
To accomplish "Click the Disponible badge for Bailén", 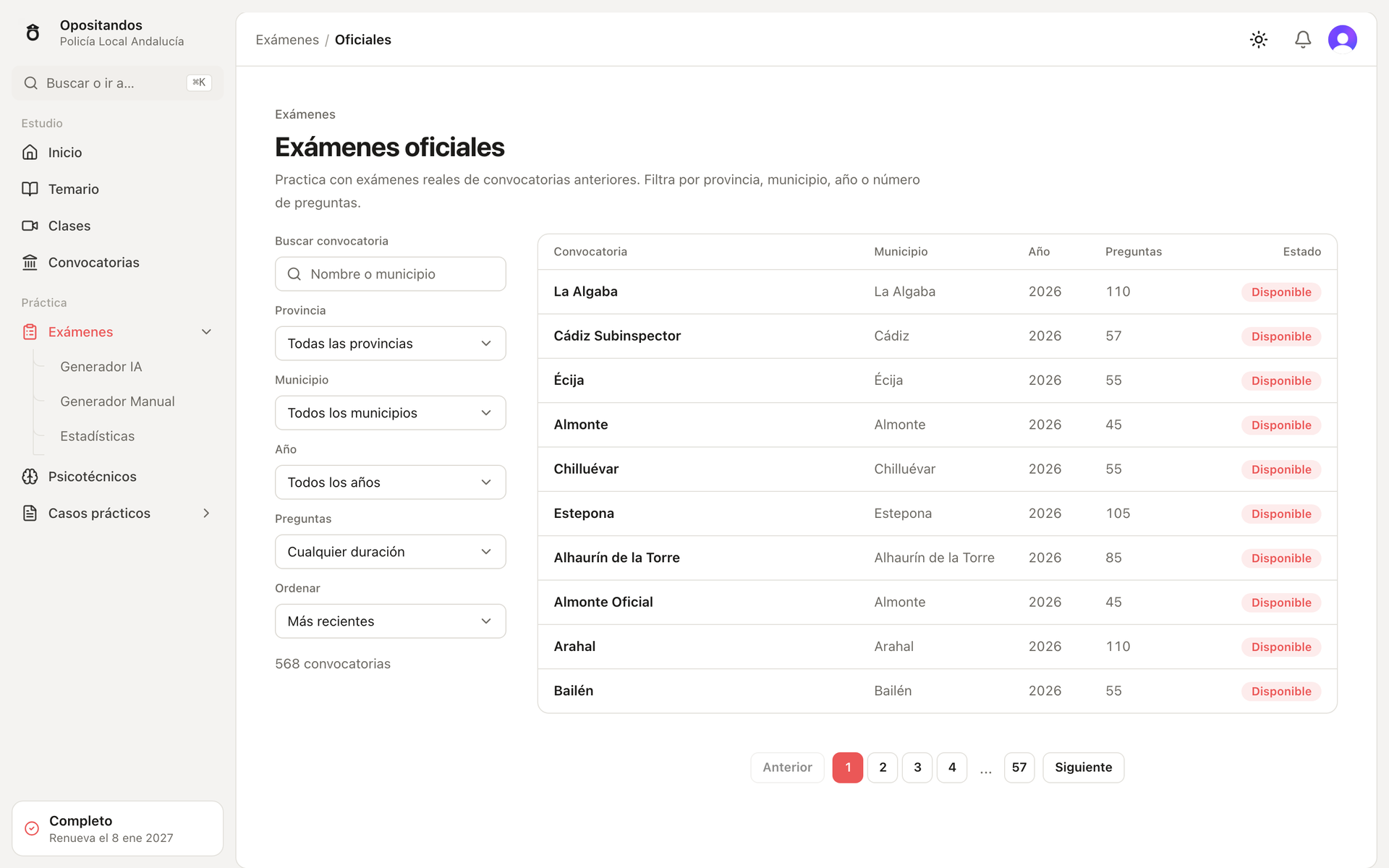I will (x=1281, y=692).
